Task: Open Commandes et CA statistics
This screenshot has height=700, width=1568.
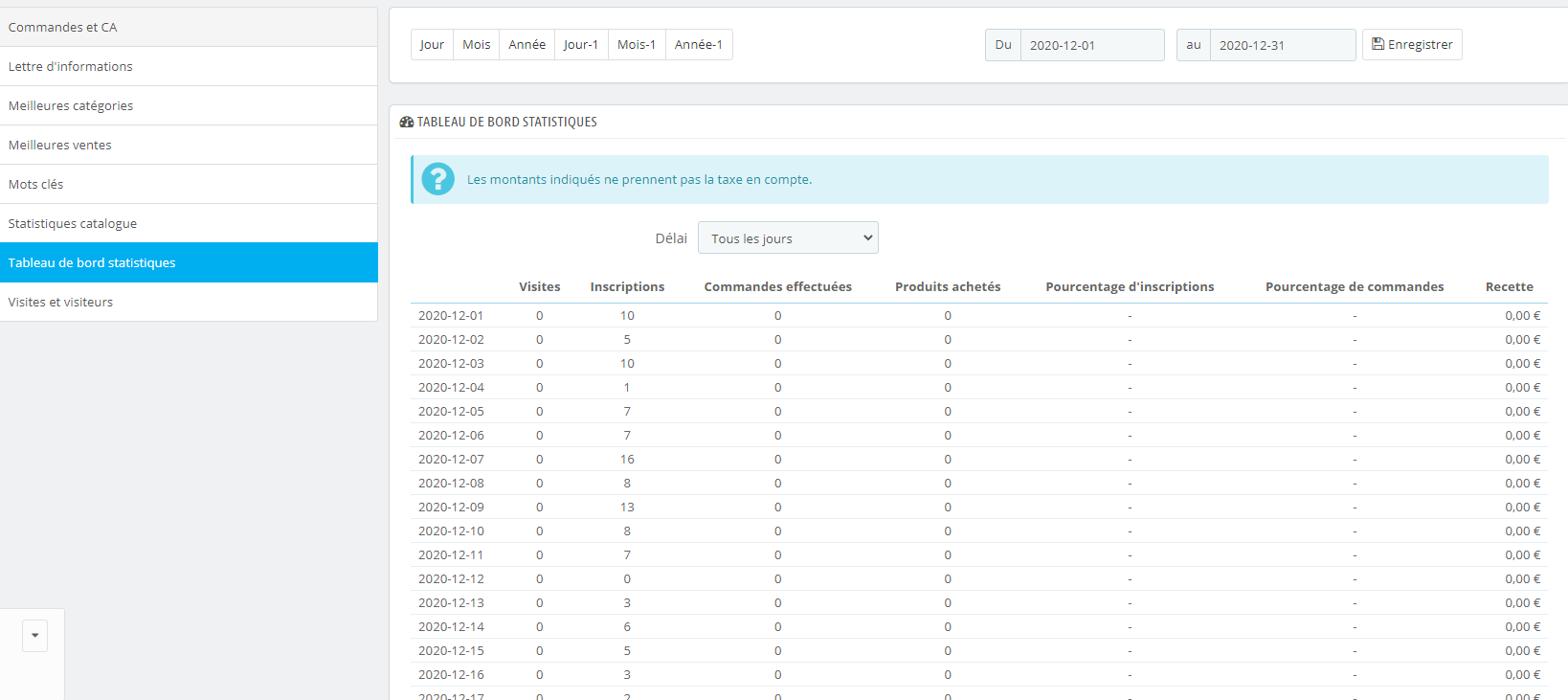Action: (x=189, y=27)
